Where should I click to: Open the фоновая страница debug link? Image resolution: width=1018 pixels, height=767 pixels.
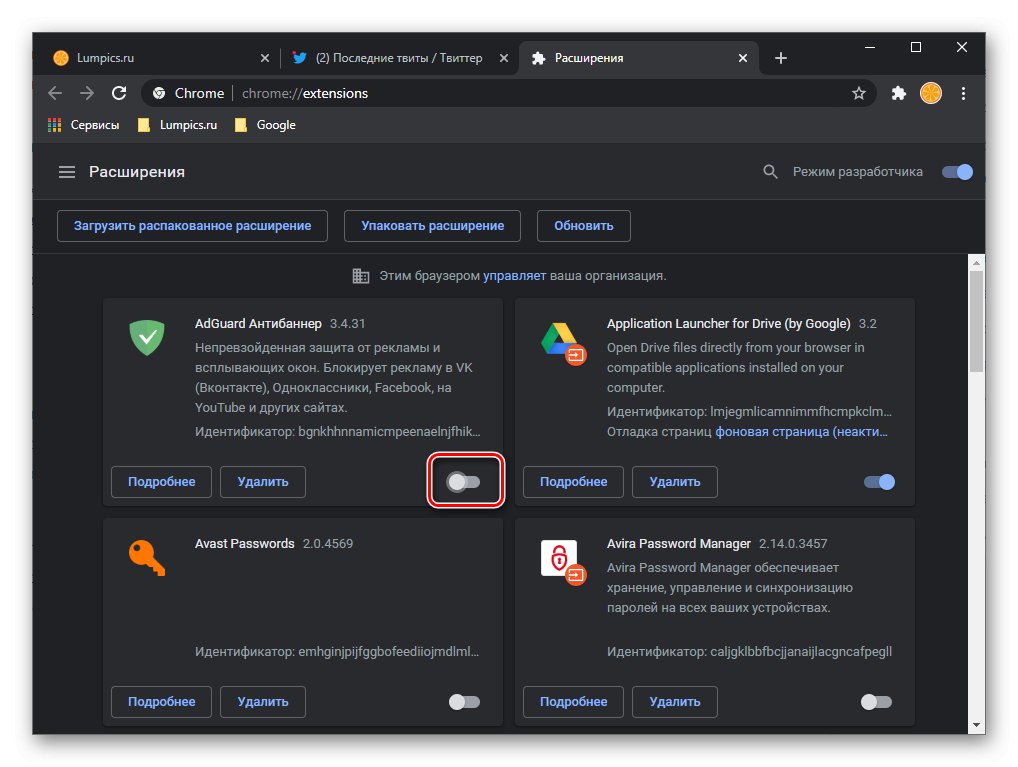801,431
